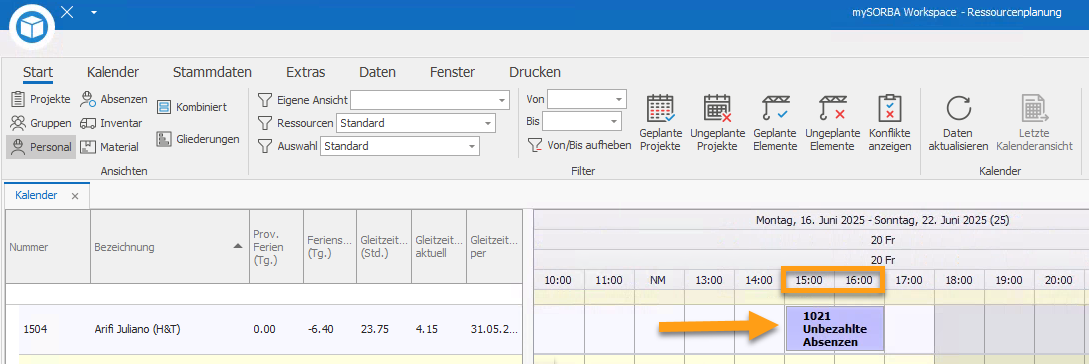Expand the Ressourcen Standard dropdown
The width and height of the screenshot is (1089, 364).
[x=488, y=123]
